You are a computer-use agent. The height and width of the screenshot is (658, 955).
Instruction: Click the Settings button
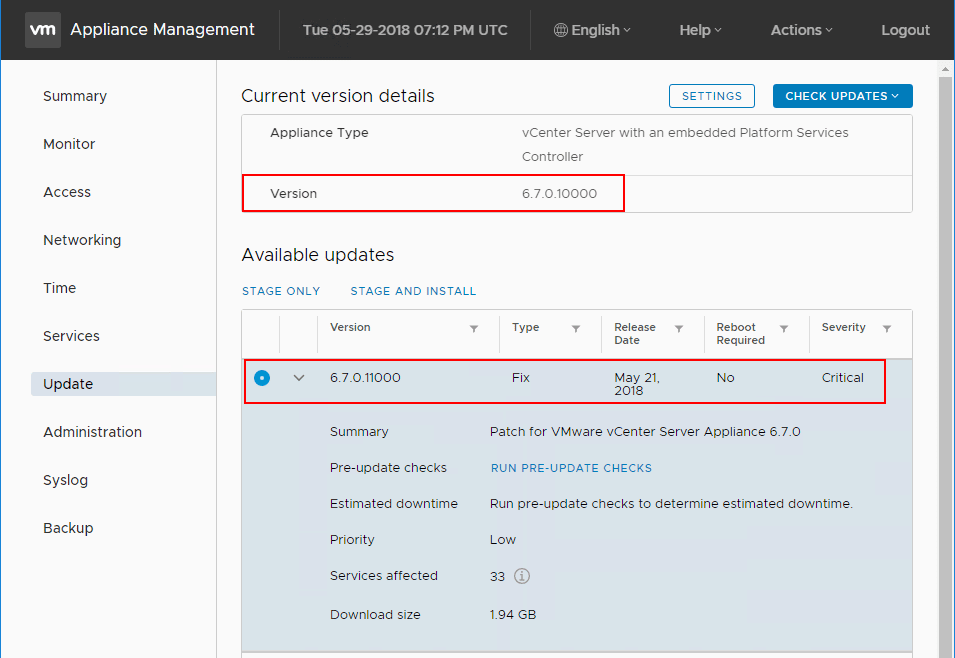coord(712,96)
